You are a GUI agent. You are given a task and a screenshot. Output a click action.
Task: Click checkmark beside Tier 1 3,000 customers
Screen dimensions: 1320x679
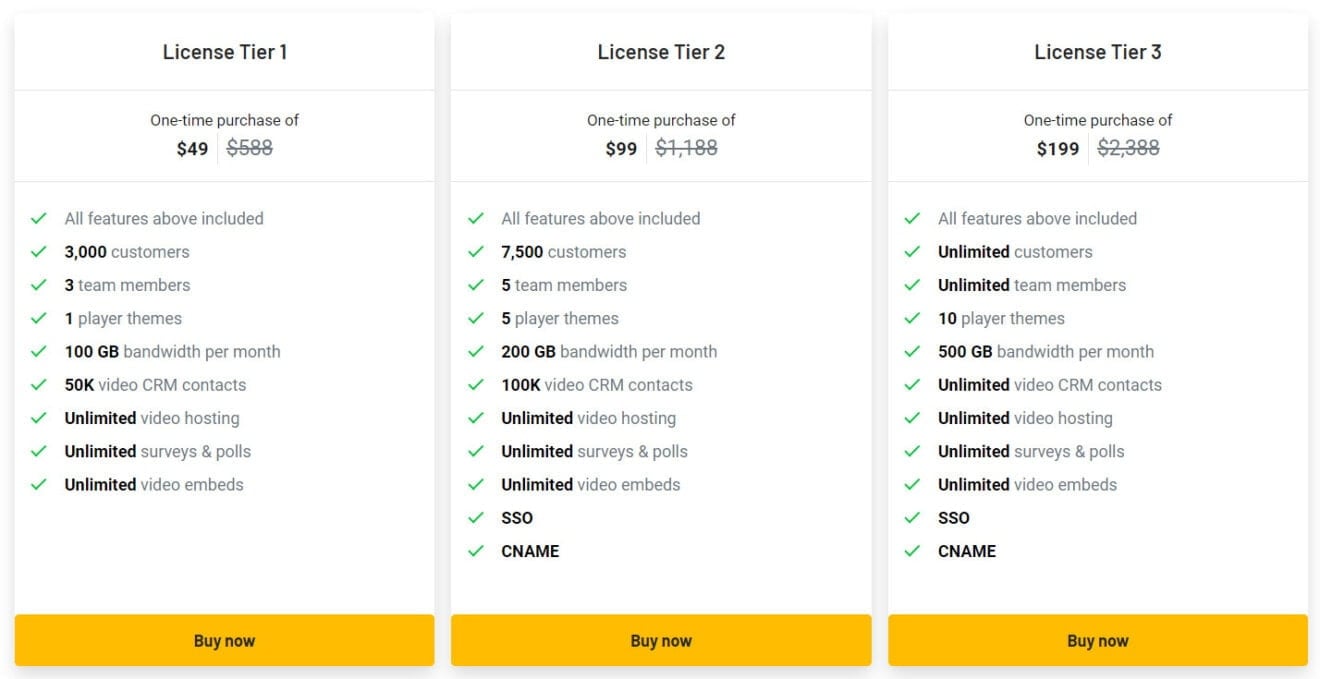click(x=39, y=252)
